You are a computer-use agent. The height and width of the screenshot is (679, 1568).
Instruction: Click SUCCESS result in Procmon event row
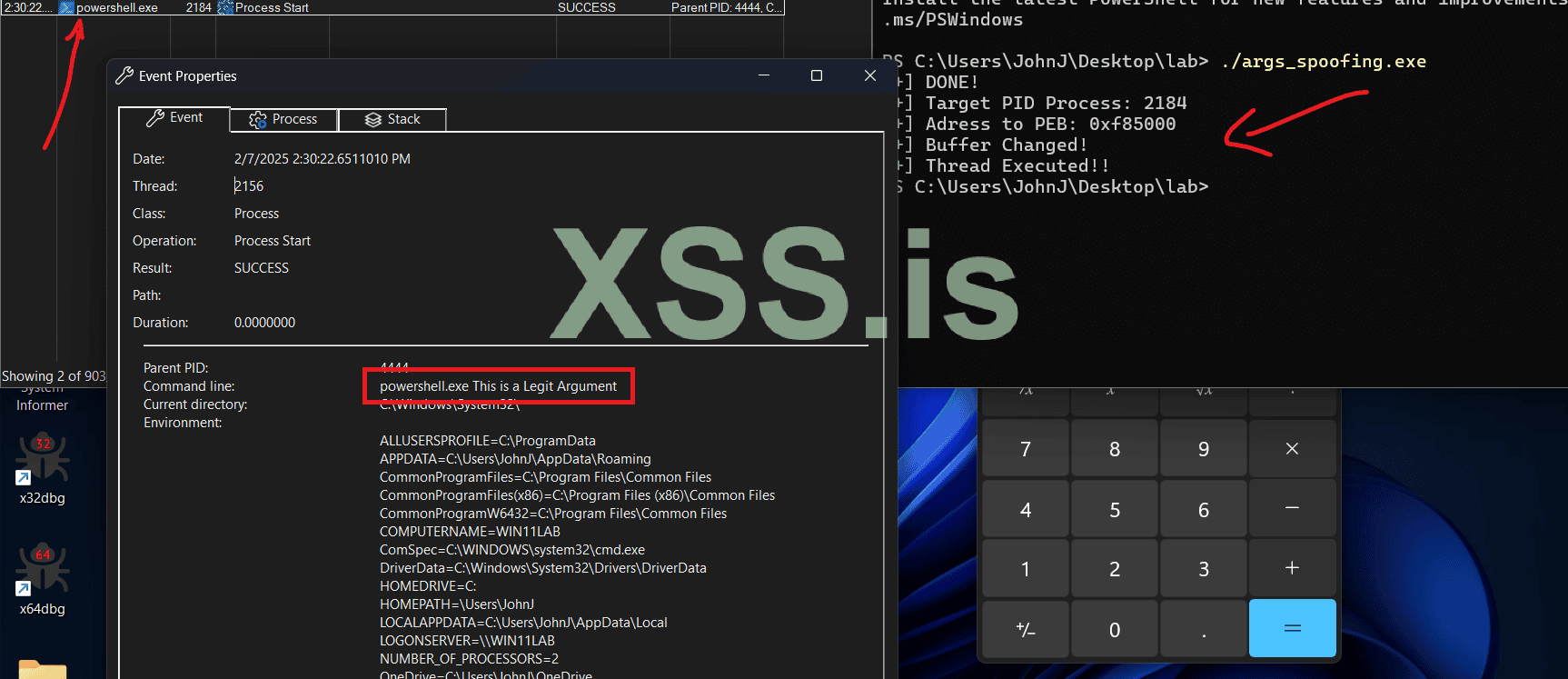click(587, 7)
